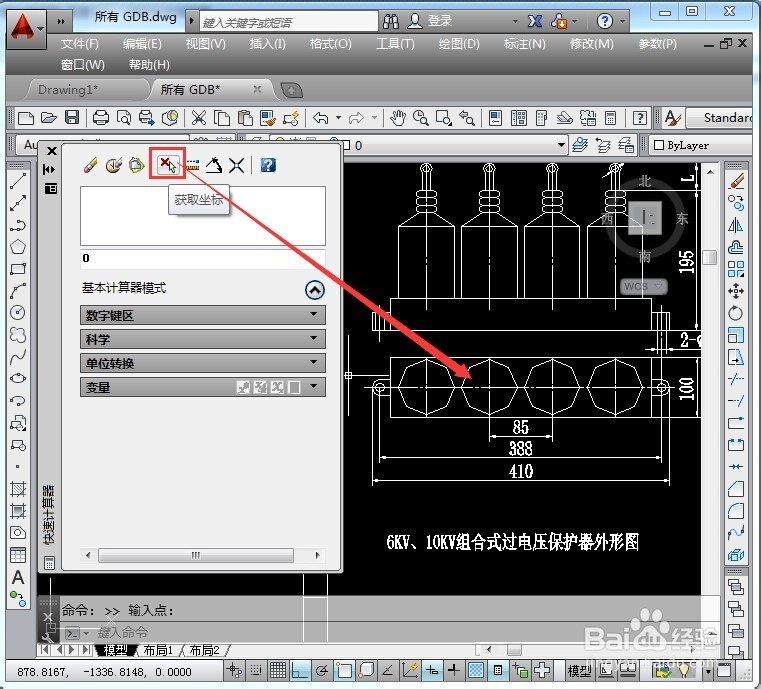
Task: Open the Undo history dropdown arrow
Action: tap(338, 117)
